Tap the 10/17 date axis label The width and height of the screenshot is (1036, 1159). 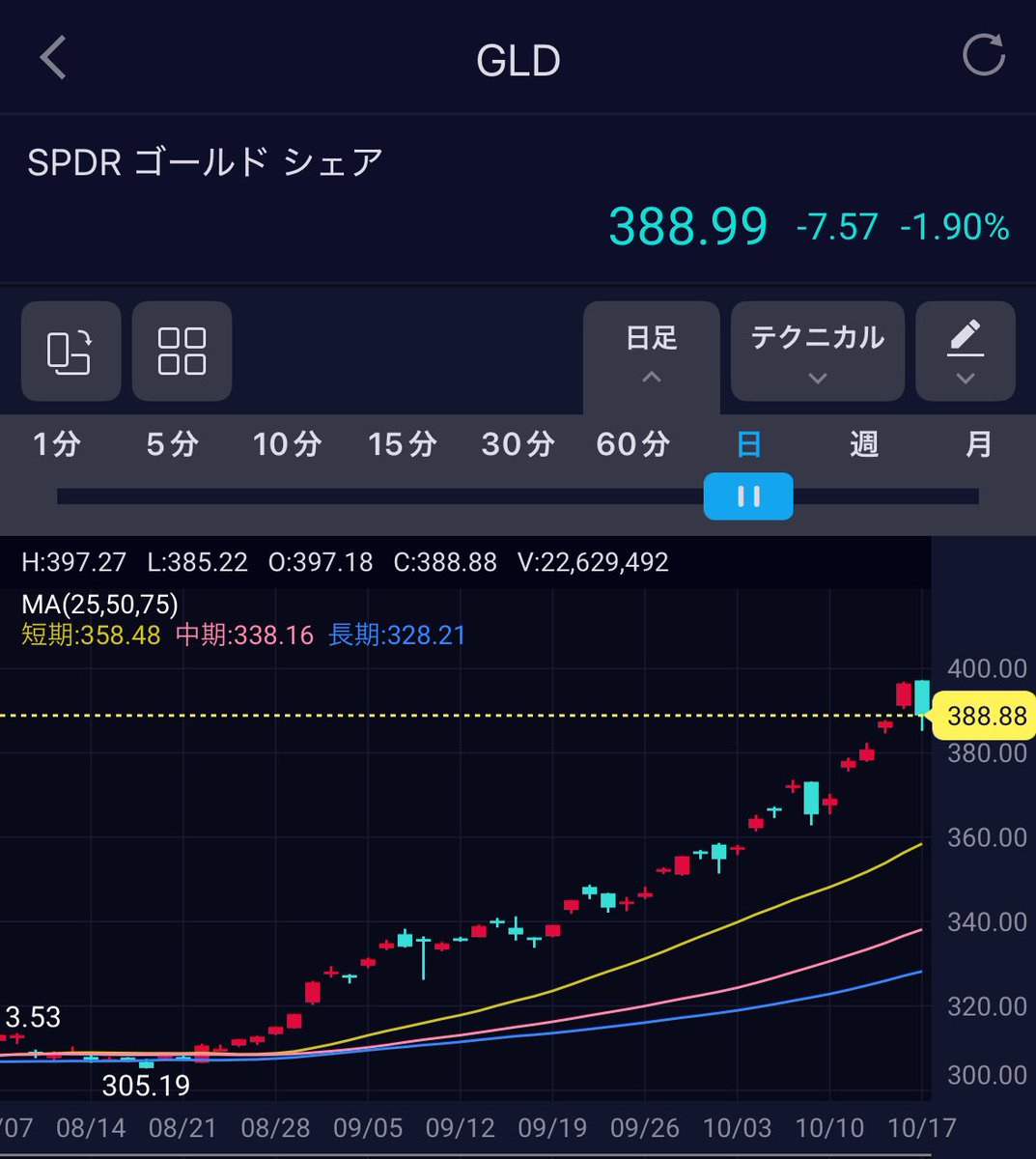(x=921, y=1127)
